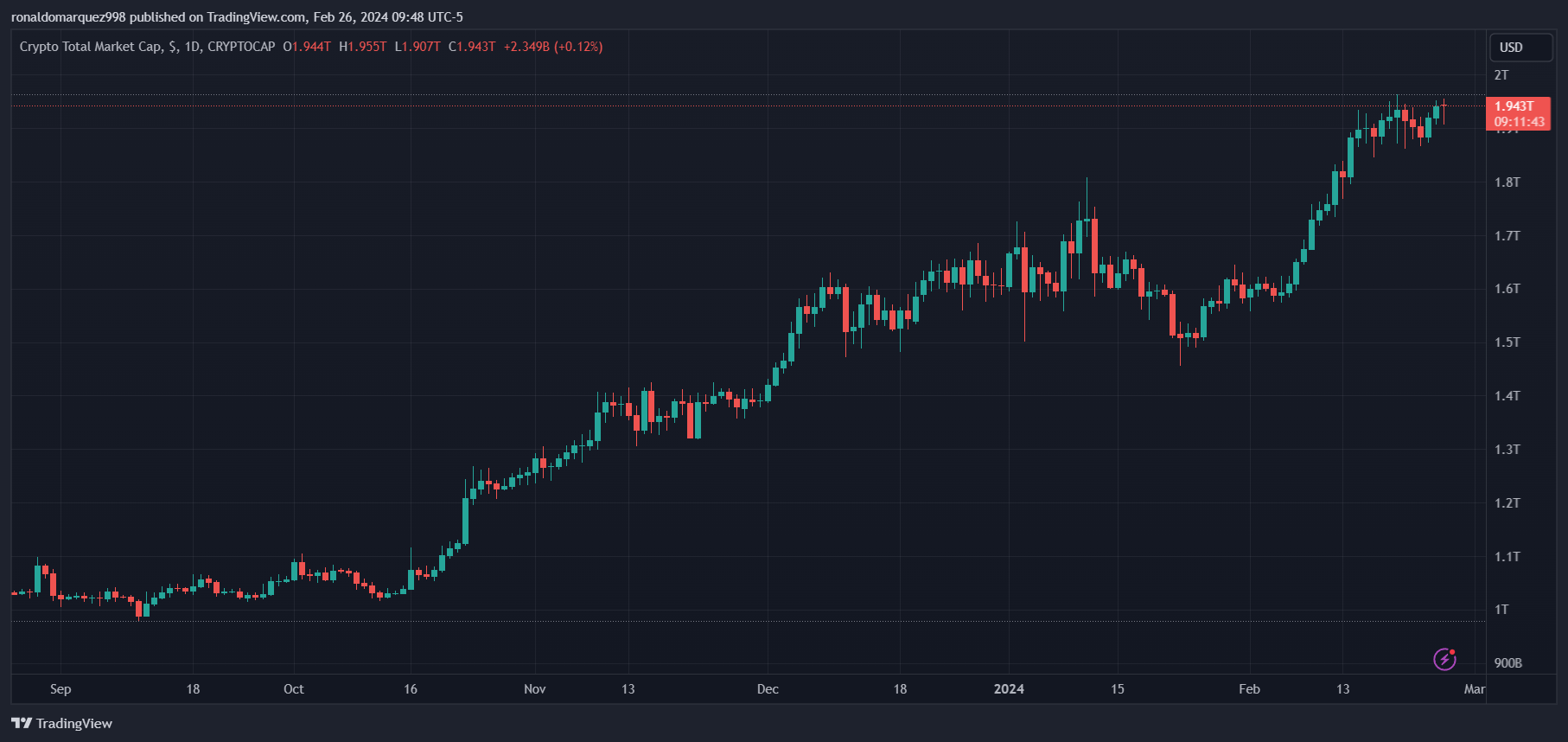Click the 1.4T price axis label
The width and height of the screenshot is (1568, 742).
(x=1507, y=396)
